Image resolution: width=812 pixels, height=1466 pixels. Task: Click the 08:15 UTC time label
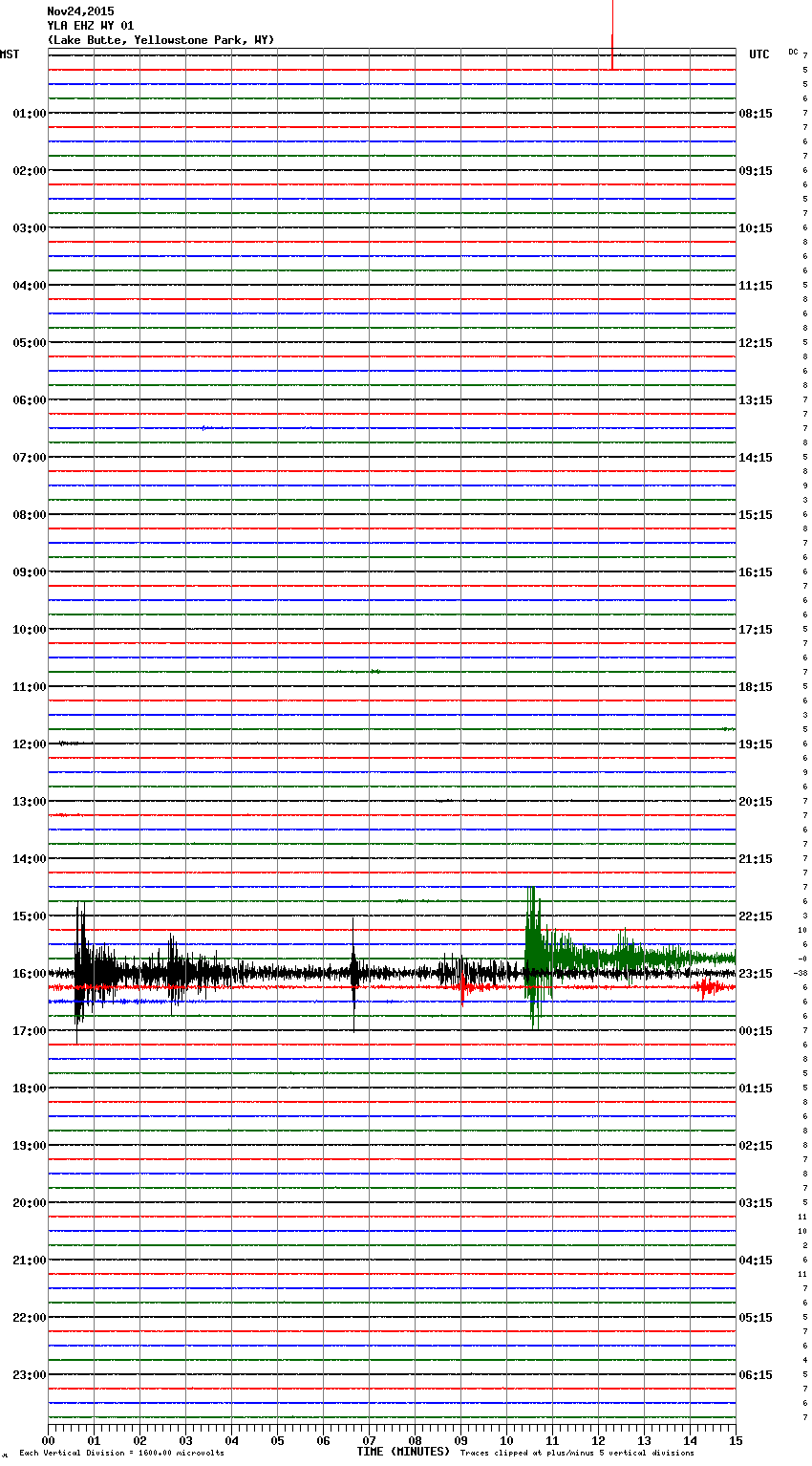pyautogui.click(x=756, y=114)
